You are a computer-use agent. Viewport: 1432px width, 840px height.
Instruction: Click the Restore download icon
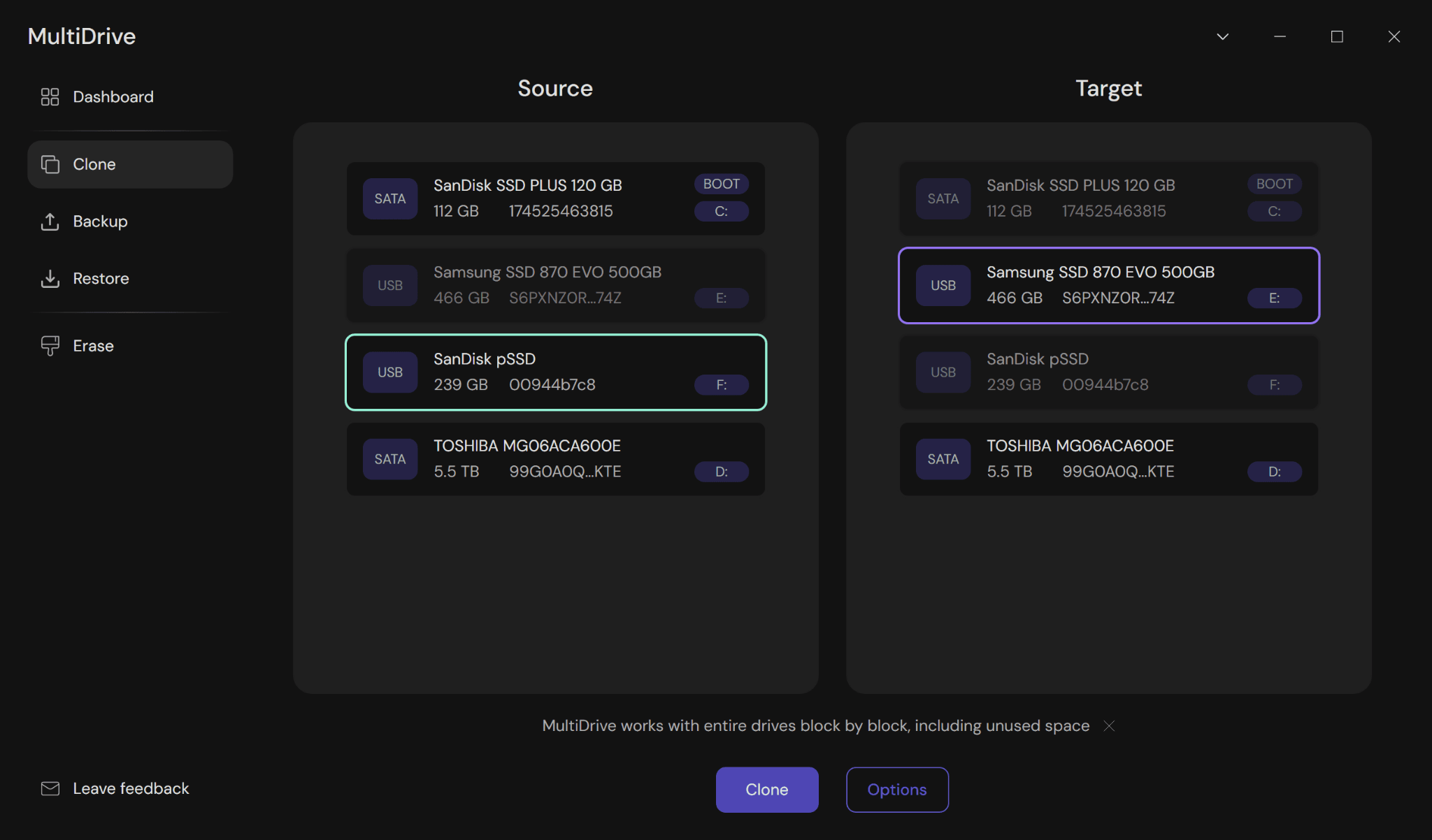pyautogui.click(x=50, y=279)
